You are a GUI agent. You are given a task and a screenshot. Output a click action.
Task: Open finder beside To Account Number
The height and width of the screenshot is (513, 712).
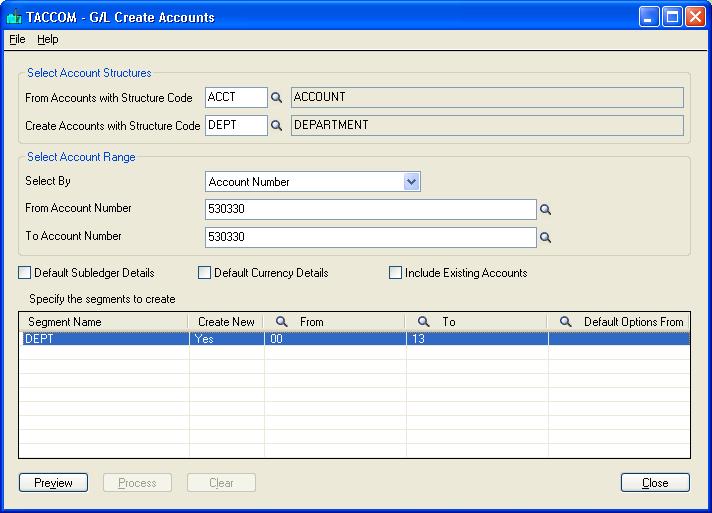point(545,237)
